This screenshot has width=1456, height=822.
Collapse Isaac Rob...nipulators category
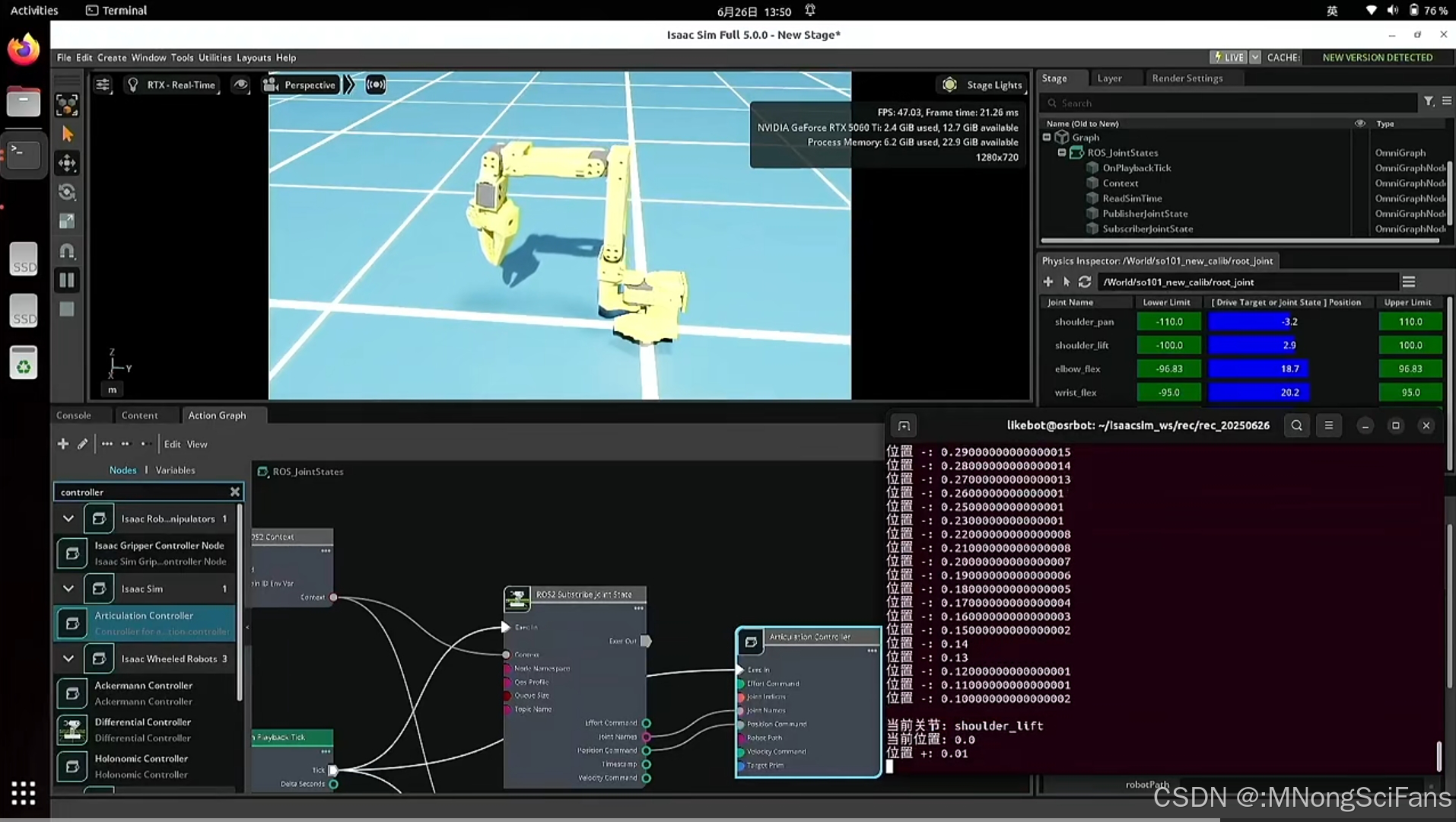68,519
